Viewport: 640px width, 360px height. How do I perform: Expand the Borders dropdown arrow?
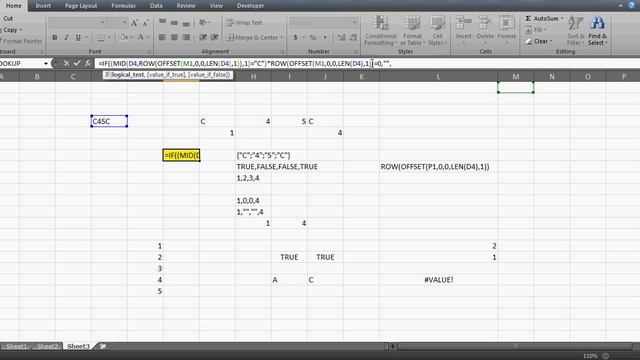click(x=109, y=38)
